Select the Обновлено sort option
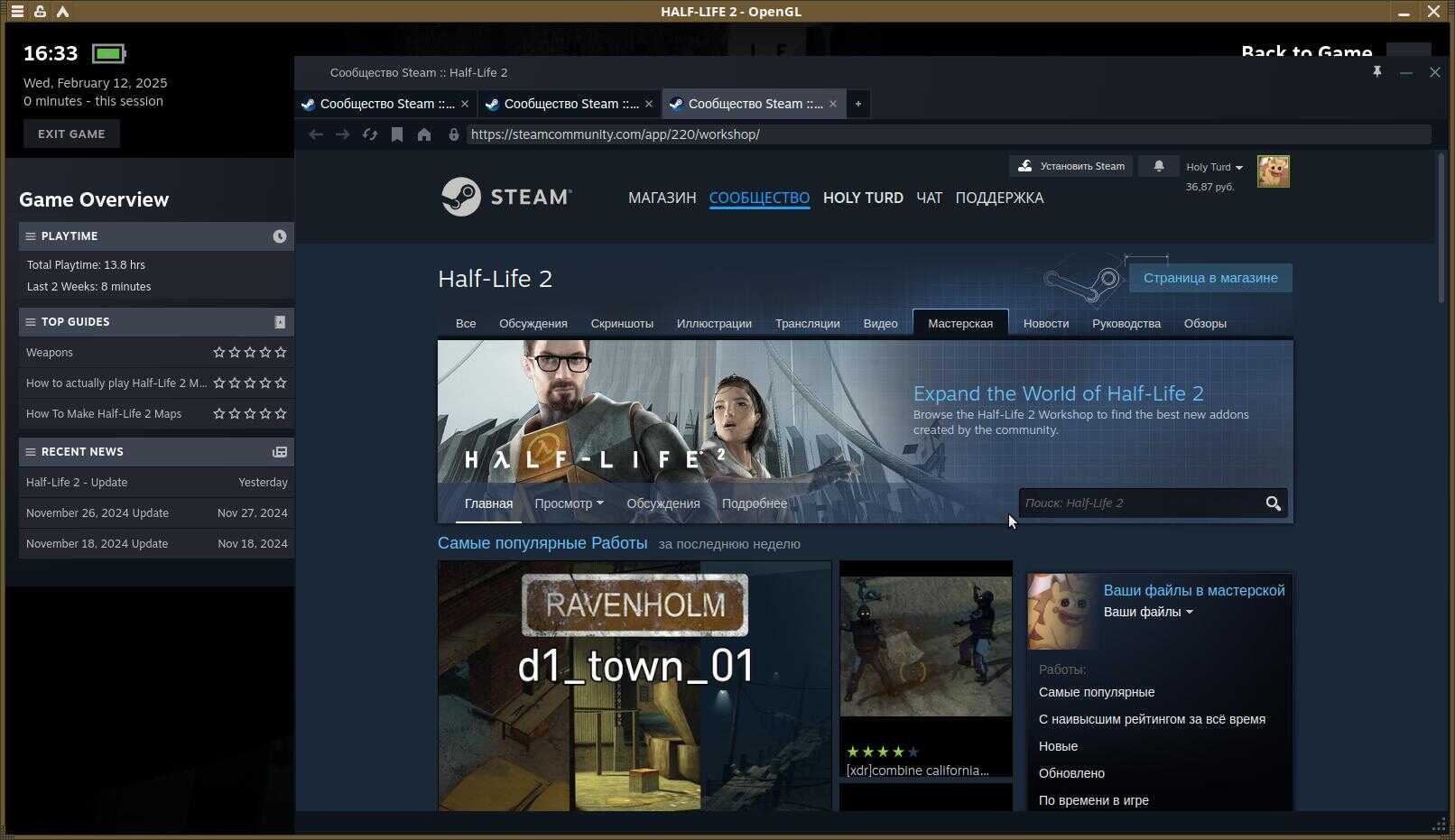Viewport: 1455px width, 840px height. [x=1071, y=773]
